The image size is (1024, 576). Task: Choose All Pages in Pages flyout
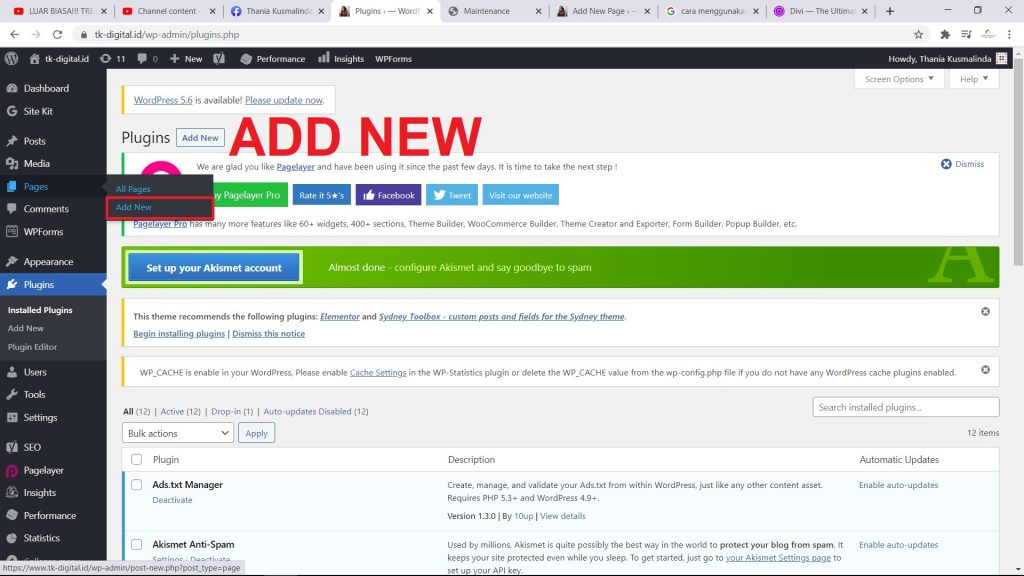133,189
